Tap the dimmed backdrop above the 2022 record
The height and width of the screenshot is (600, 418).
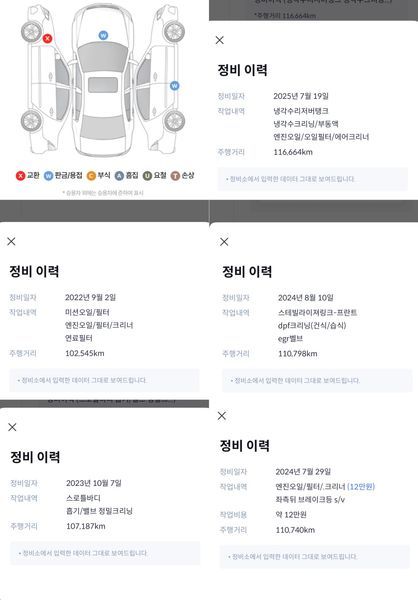click(104, 211)
